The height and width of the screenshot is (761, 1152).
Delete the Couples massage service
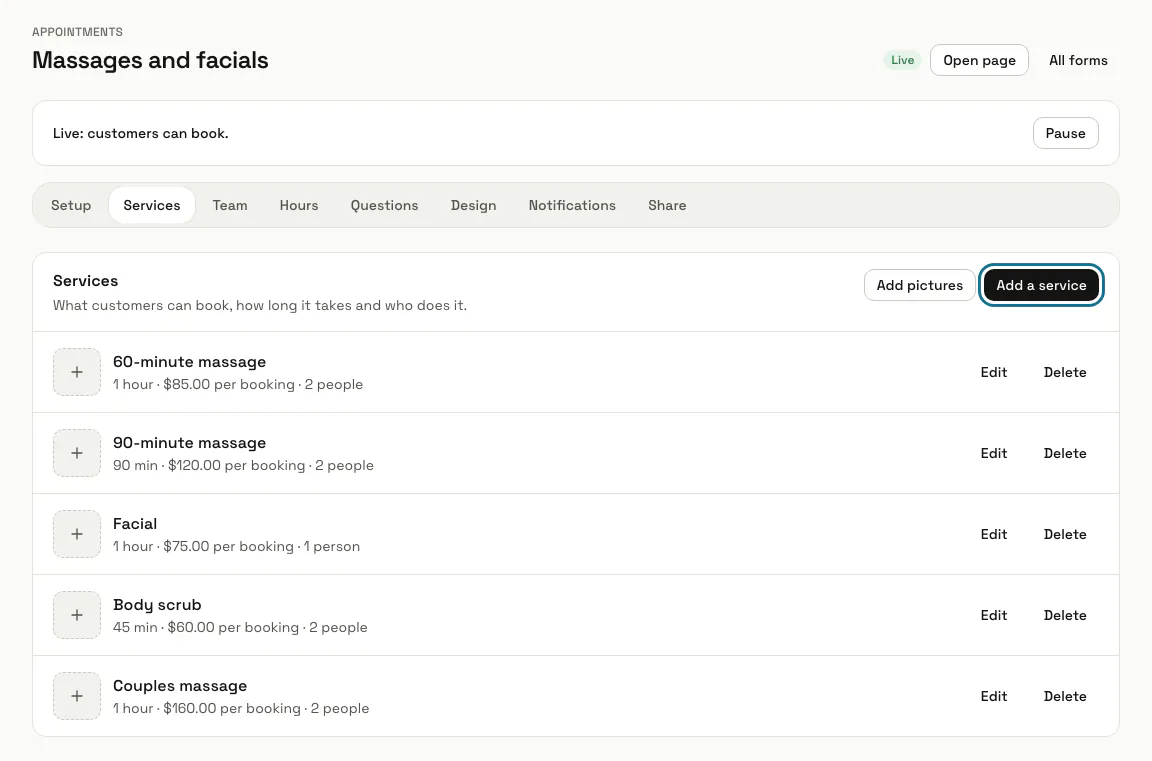[1065, 696]
